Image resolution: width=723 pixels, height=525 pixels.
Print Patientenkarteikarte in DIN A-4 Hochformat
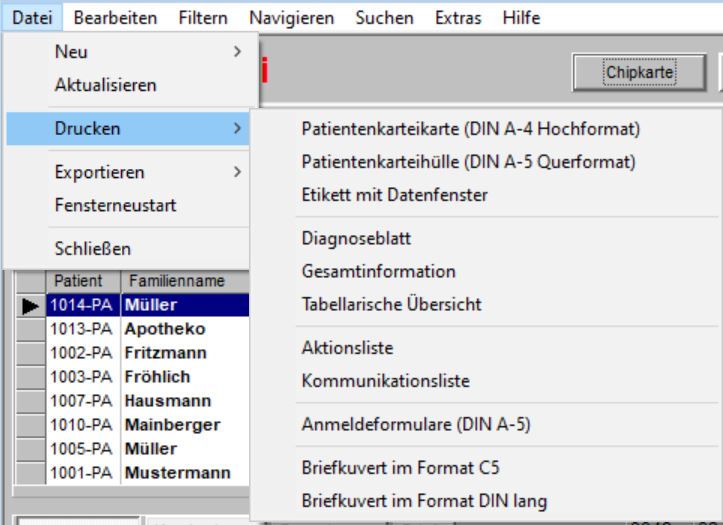[x=470, y=129]
